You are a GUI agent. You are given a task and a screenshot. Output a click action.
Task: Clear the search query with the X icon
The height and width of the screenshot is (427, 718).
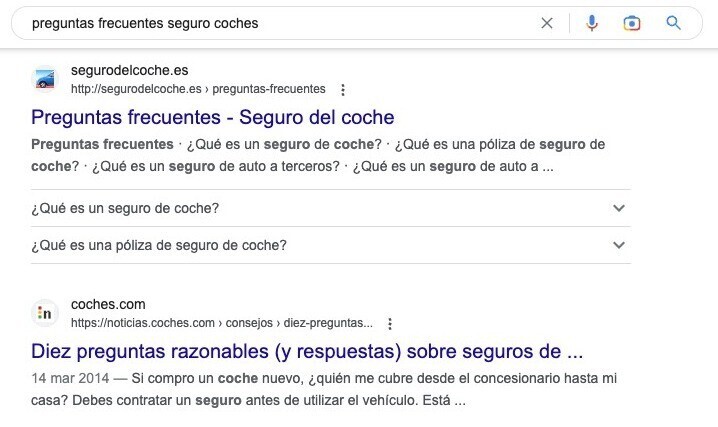click(x=547, y=23)
